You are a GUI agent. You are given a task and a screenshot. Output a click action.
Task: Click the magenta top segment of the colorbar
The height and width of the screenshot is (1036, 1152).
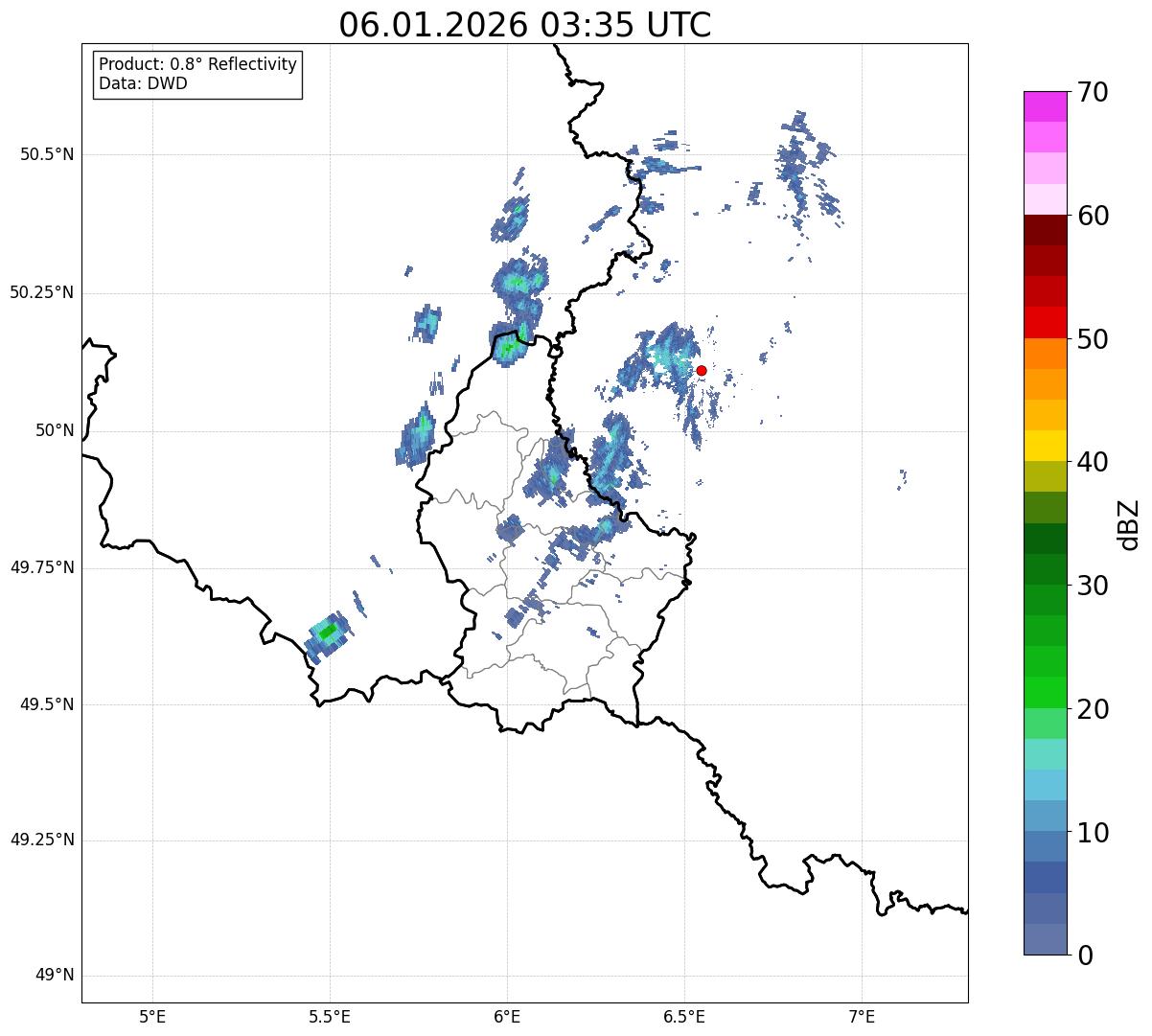coord(1045,106)
